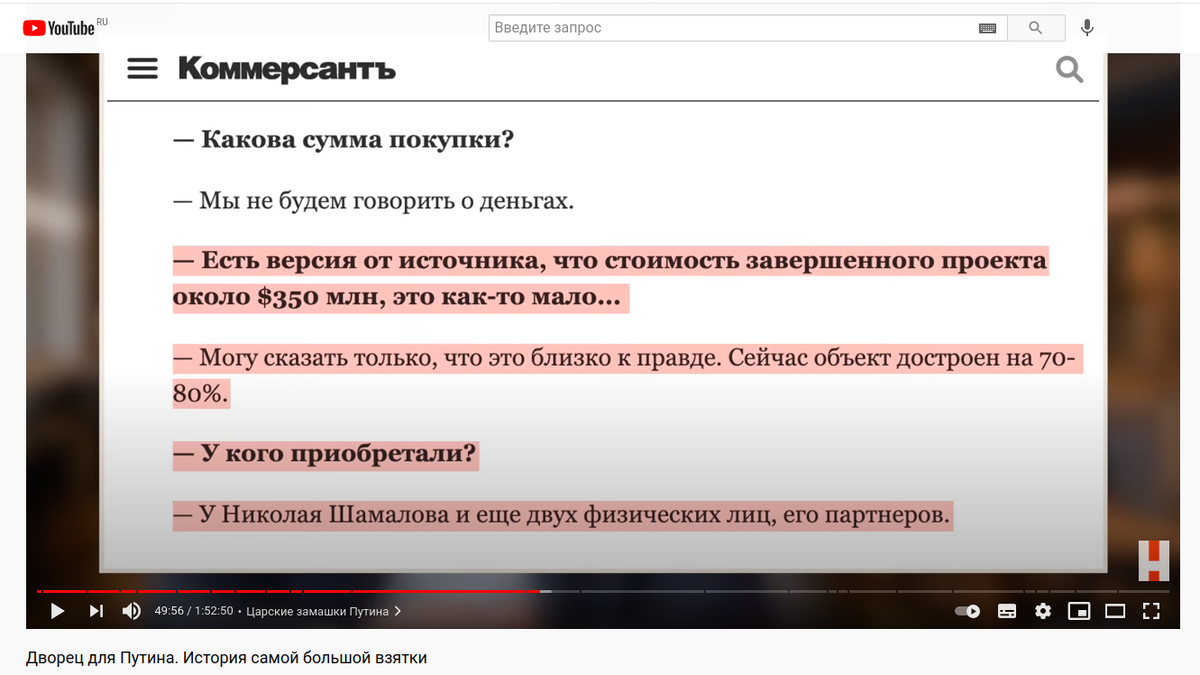Play the video
The height and width of the screenshot is (675, 1200).
click(x=57, y=611)
